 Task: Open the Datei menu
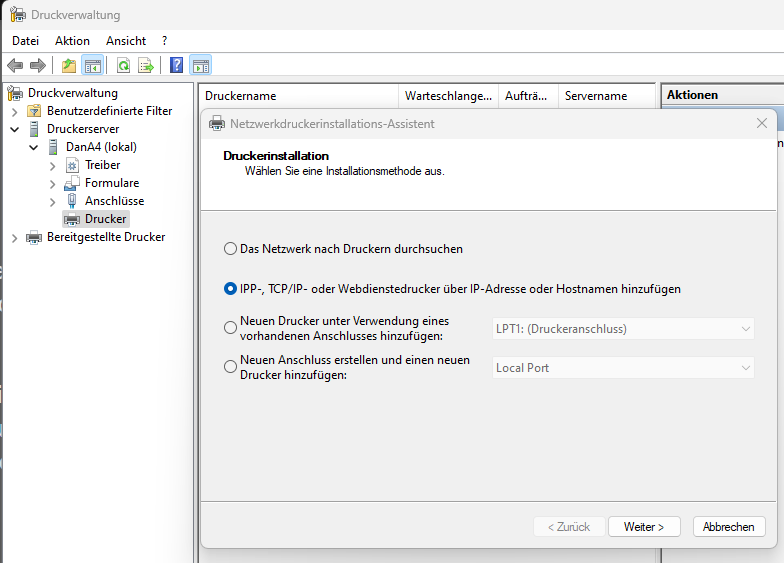pos(26,40)
